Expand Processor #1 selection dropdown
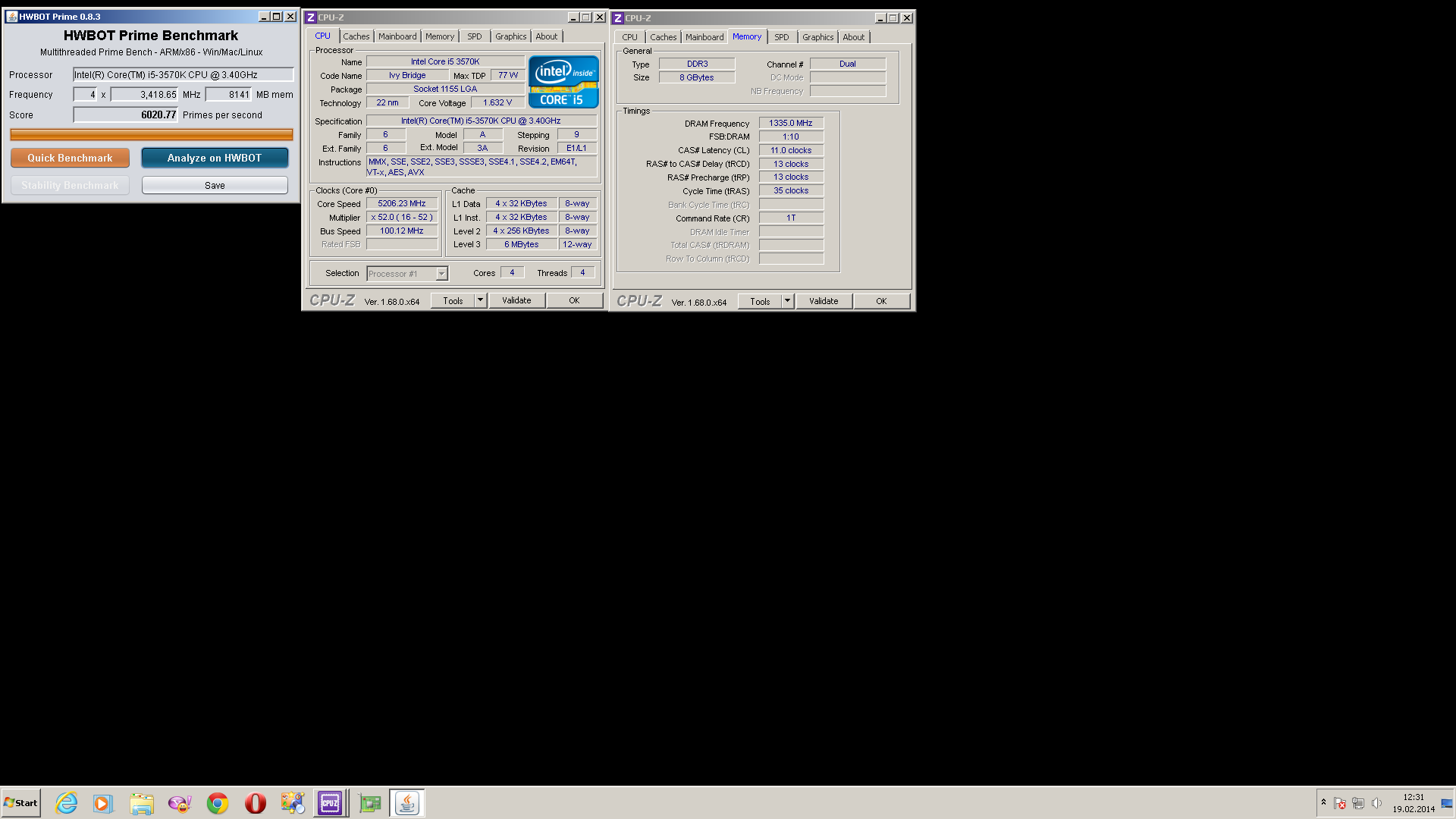 tap(441, 274)
